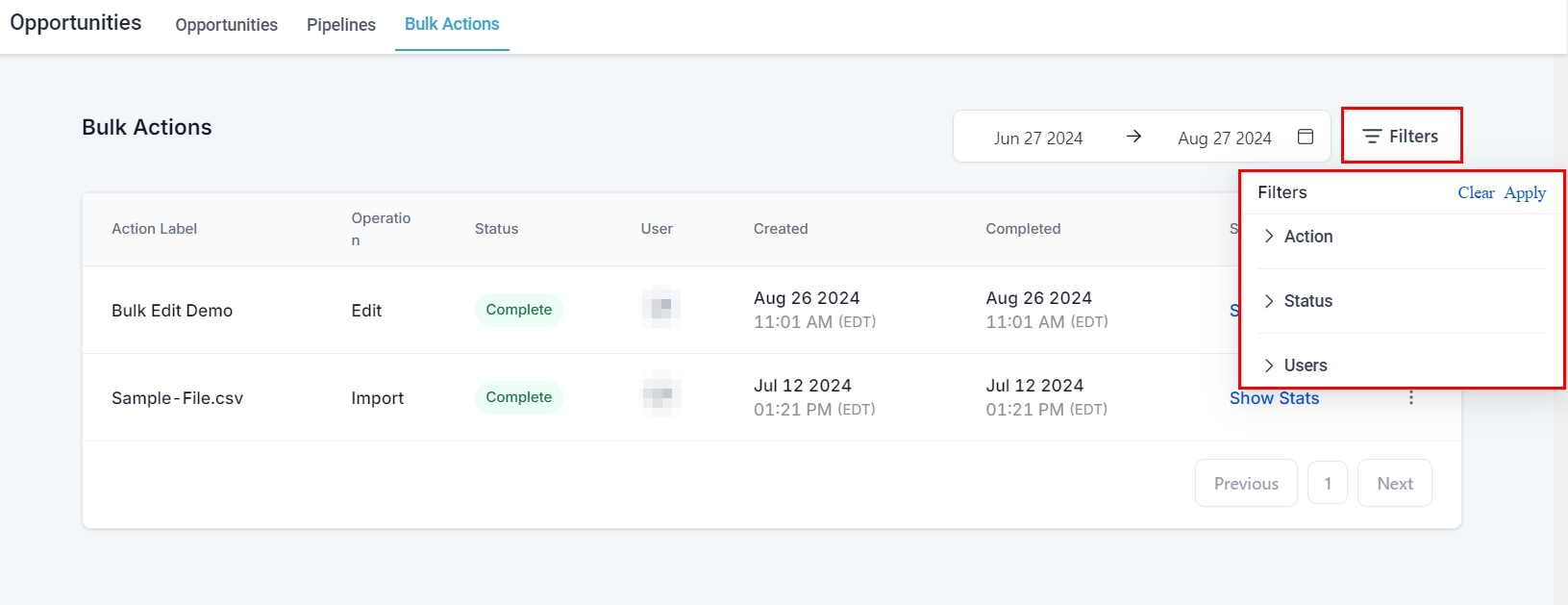The width and height of the screenshot is (1568, 605).
Task: Switch to the Pipelines tab
Action: [x=341, y=25]
